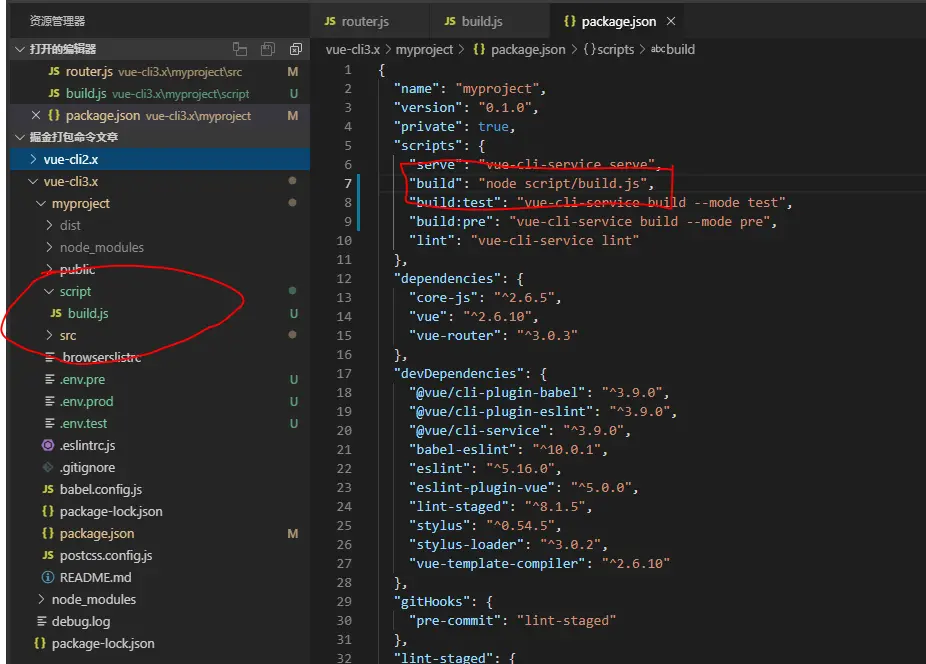Click the "serve" script key
The image size is (926, 664).
[435, 164]
